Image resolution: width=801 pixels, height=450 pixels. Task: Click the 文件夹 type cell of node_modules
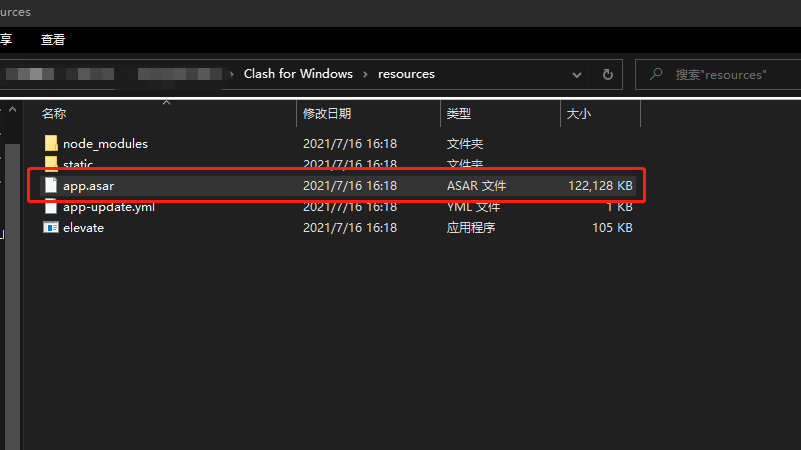[464, 144]
